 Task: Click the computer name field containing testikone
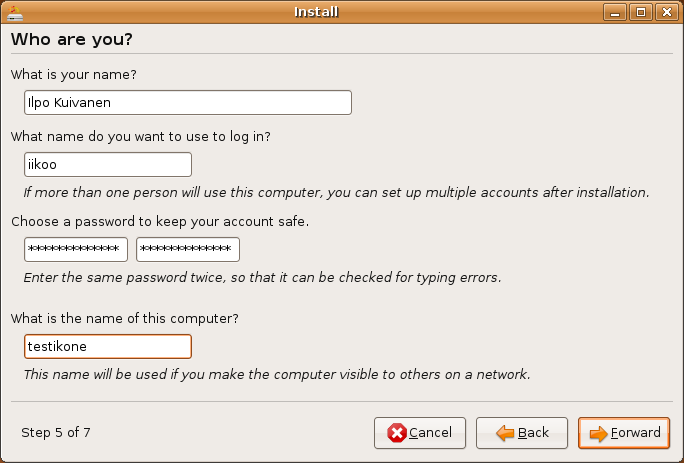pos(108,346)
